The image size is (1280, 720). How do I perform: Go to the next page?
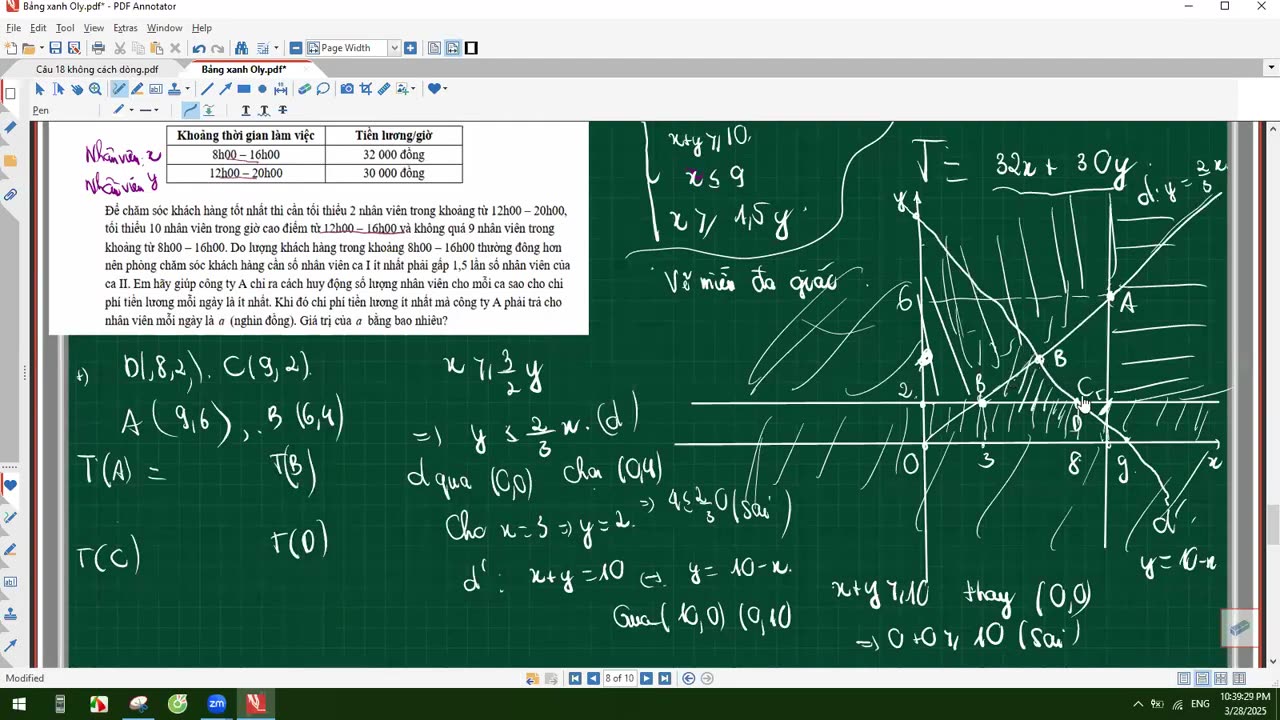646,678
